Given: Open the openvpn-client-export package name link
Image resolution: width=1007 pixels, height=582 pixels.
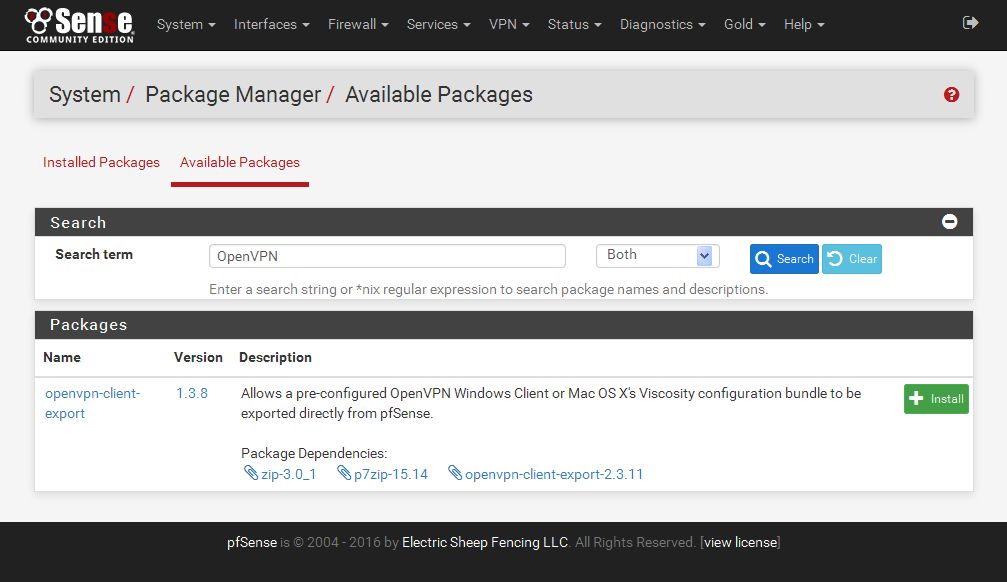Looking at the screenshot, I should pos(92,403).
